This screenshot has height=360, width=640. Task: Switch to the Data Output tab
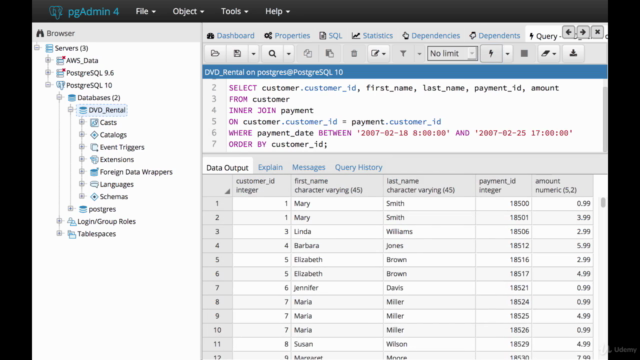coord(227,167)
